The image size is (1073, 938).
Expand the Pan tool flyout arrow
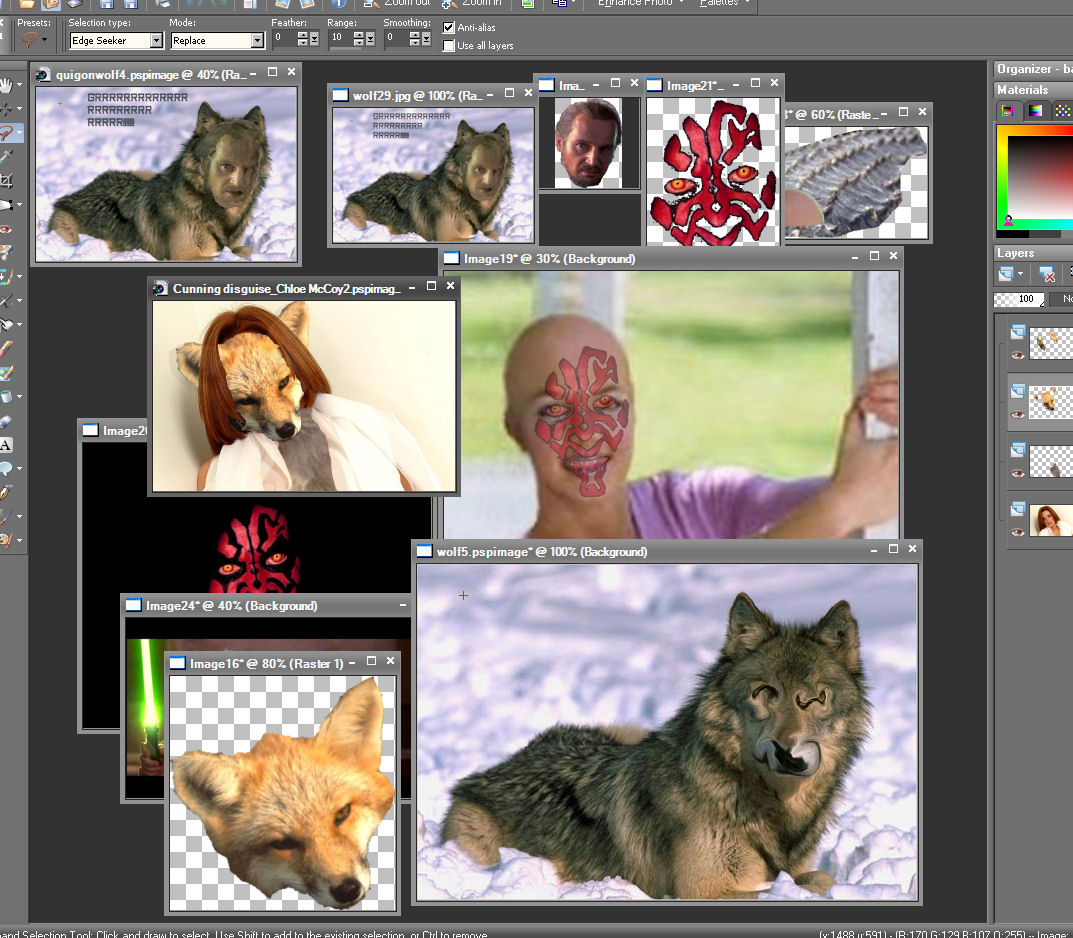click(19, 85)
